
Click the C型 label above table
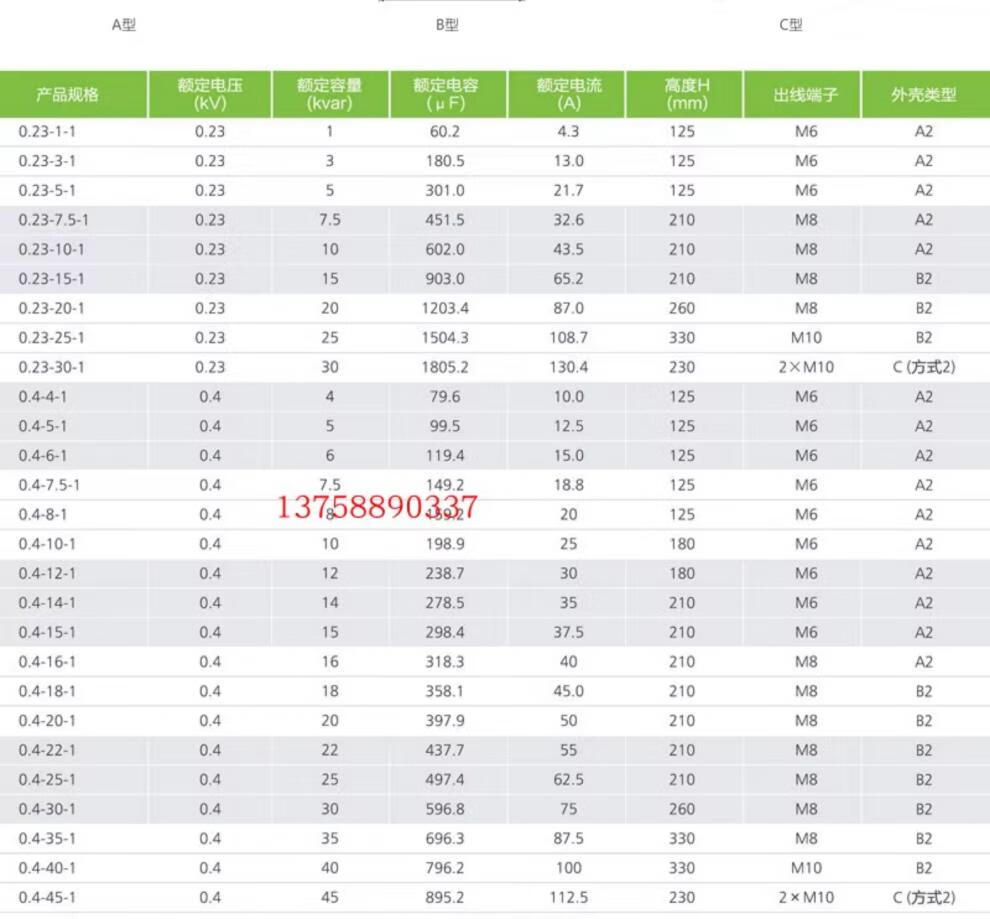pyautogui.click(x=791, y=25)
